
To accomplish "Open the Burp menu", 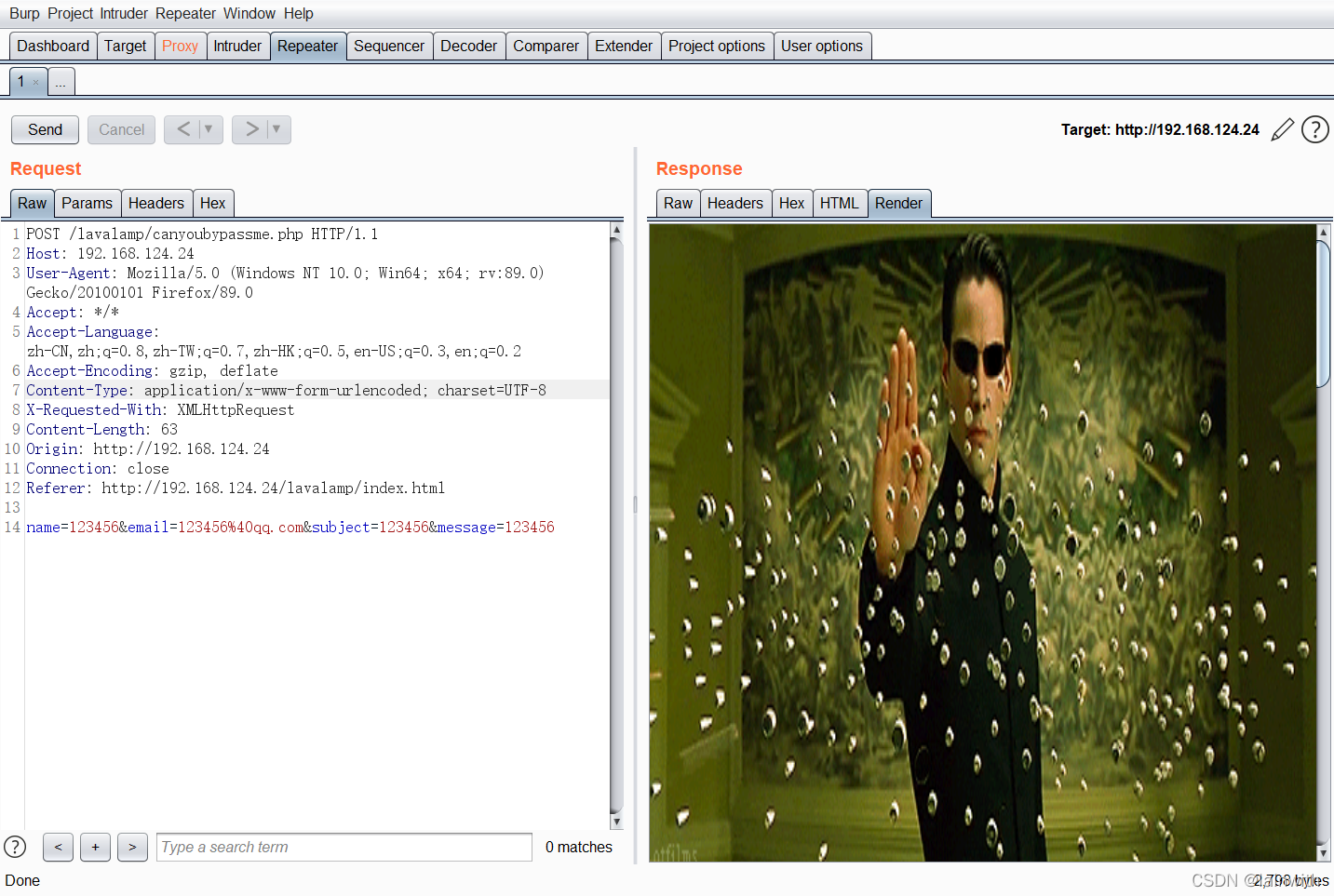I will point(24,13).
